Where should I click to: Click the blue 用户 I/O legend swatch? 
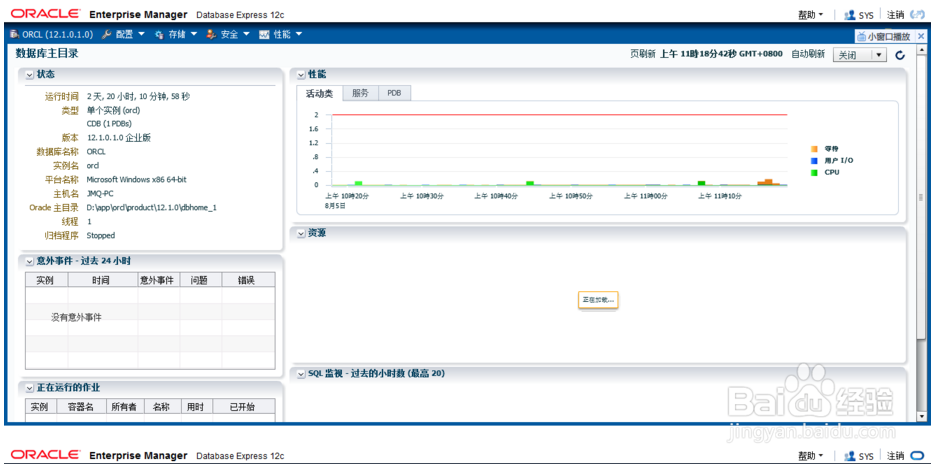coord(814,161)
